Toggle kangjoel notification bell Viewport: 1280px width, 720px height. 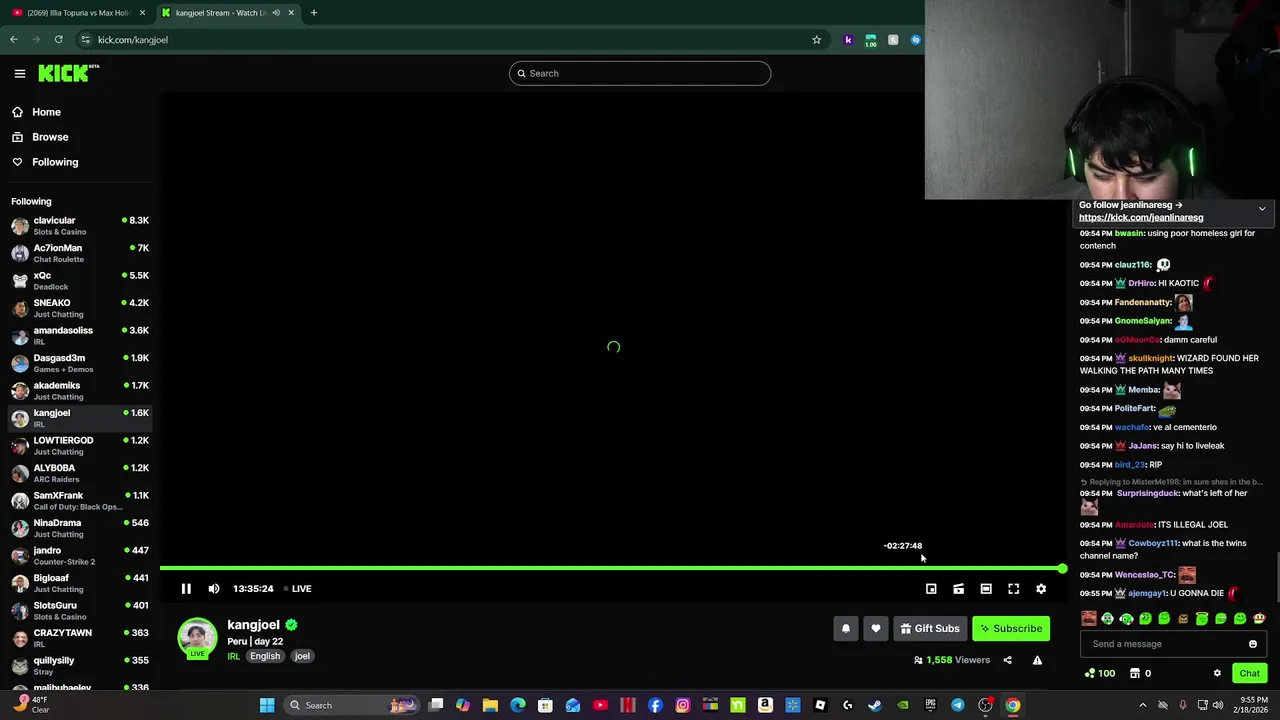(x=846, y=629)
